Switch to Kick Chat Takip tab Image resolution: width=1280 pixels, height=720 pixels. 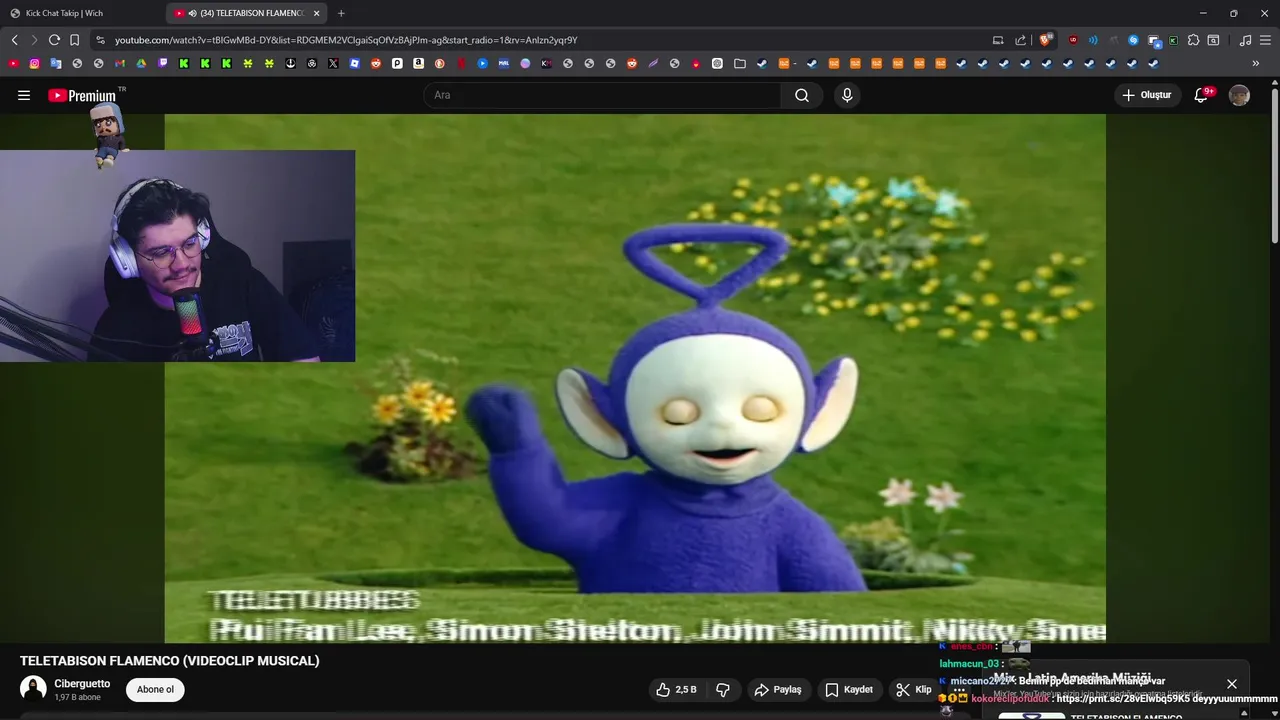click(x=80, y=13)
